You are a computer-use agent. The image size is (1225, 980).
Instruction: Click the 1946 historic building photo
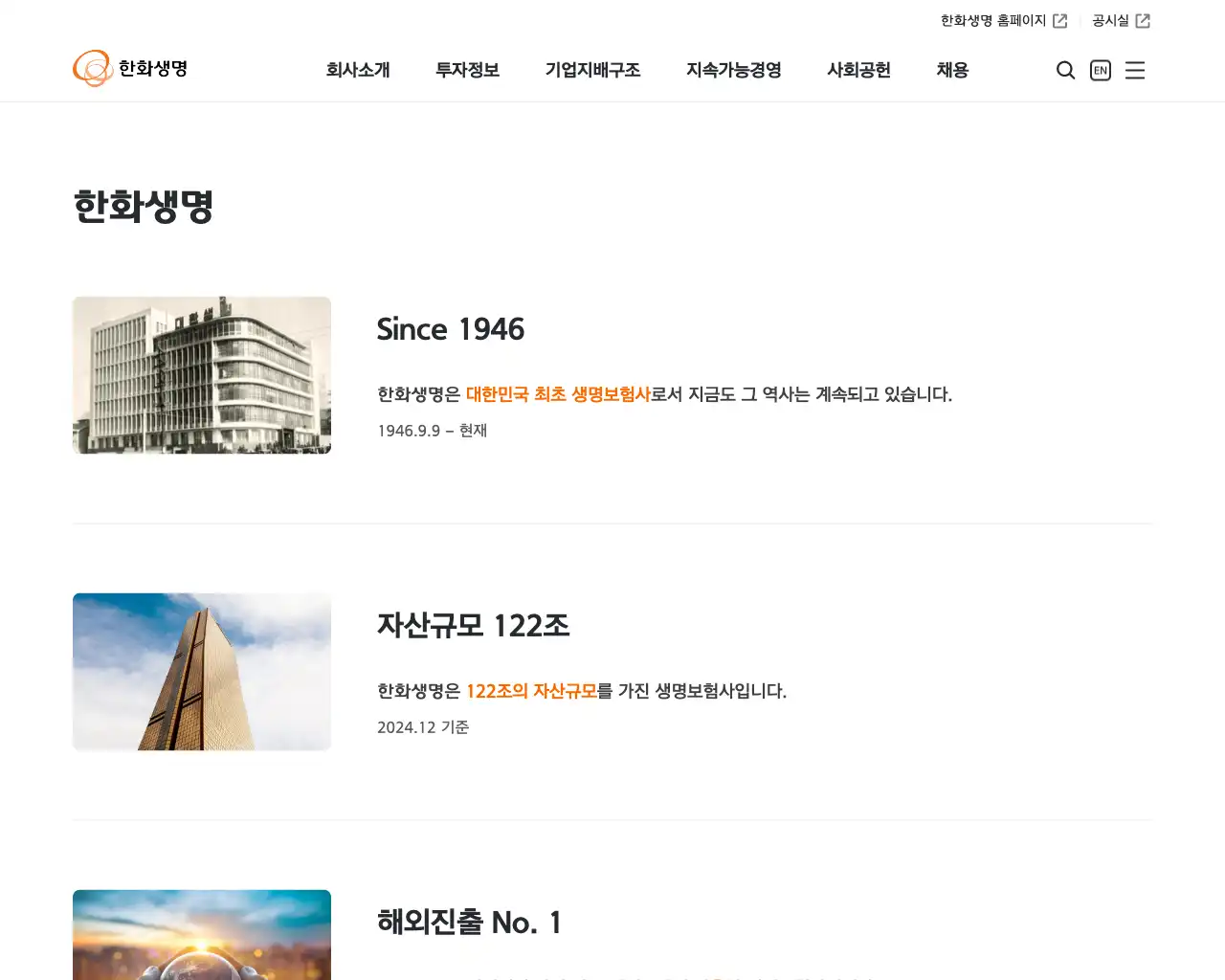[x=201, y=374]
